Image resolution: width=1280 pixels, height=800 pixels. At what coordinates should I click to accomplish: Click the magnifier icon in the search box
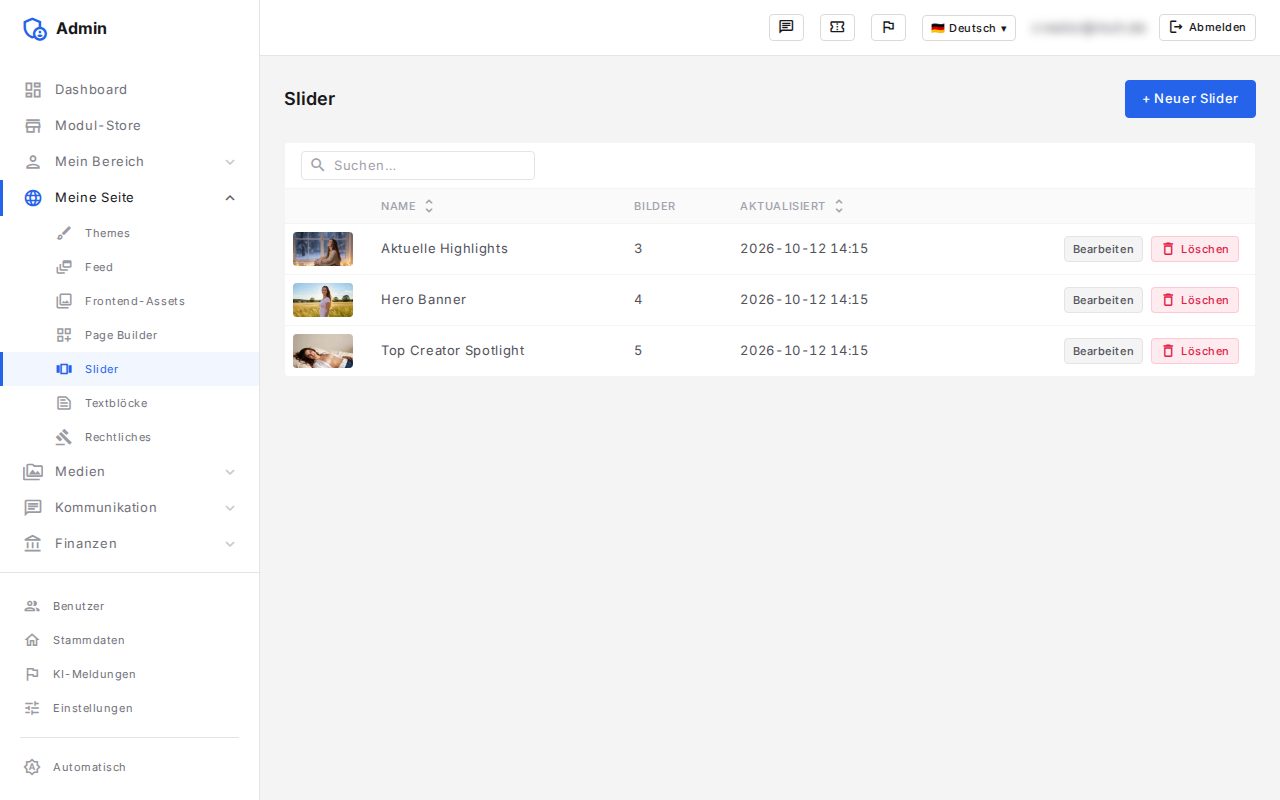coord(318,165)
